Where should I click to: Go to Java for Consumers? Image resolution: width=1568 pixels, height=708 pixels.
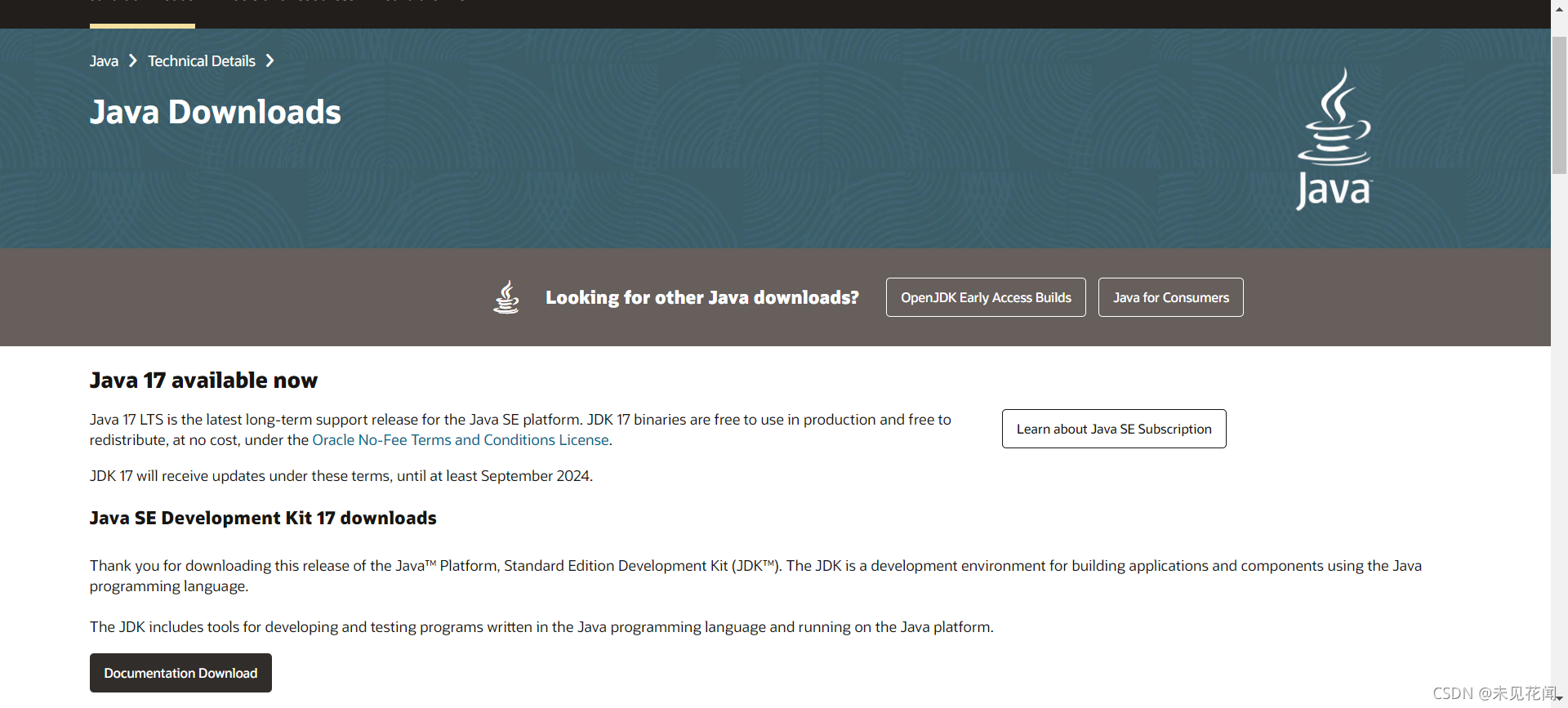pyautogui.click(x=1170, y=297)
